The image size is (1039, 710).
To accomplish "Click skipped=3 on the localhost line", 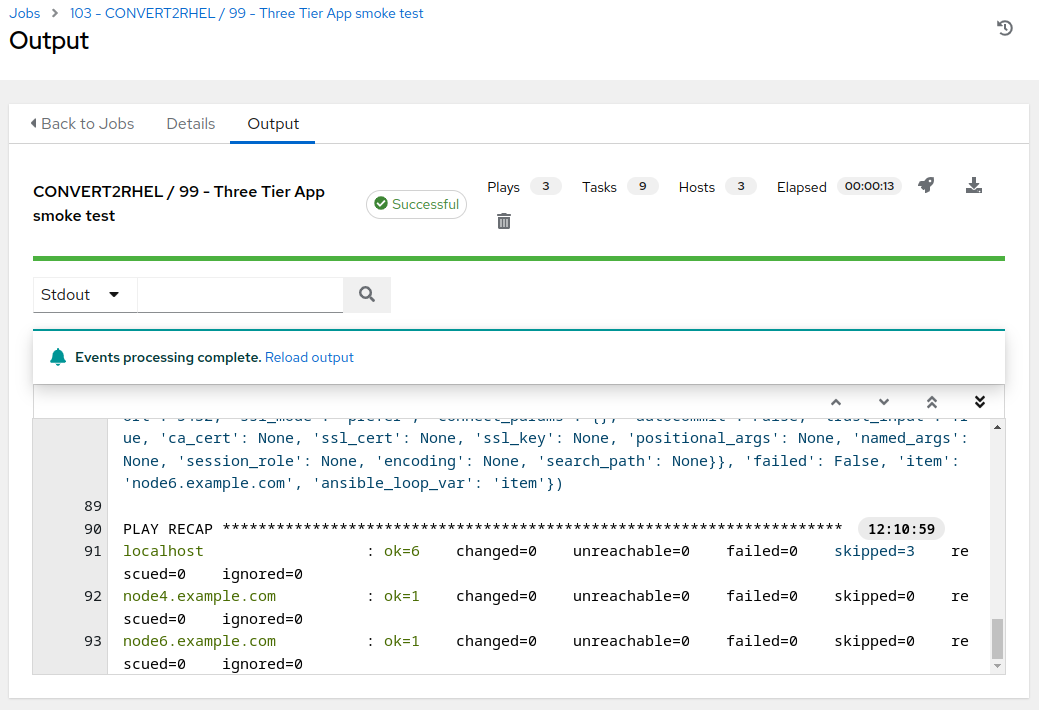I will tap(874, 551).
